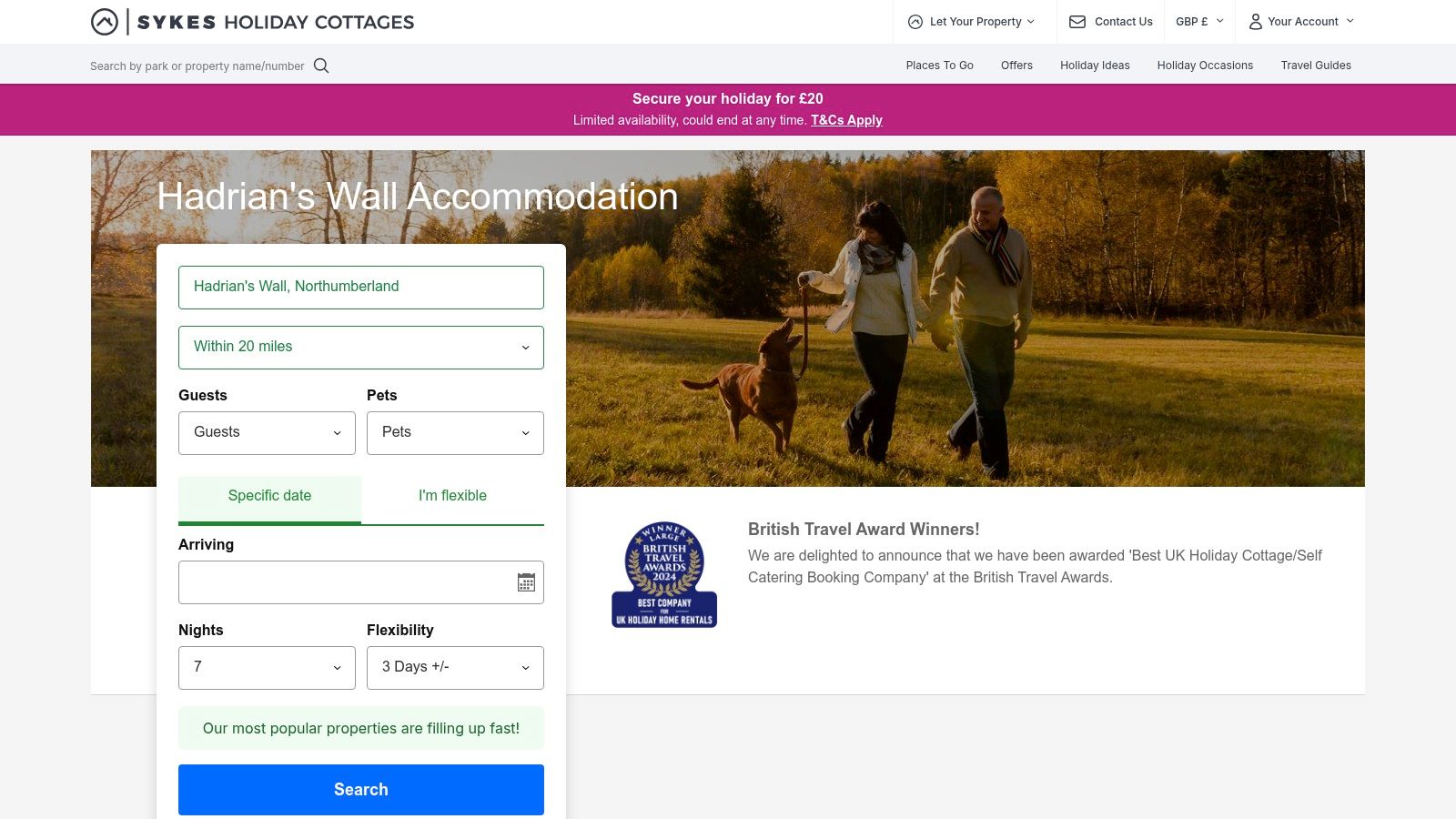The height and width of the screenshot is (819, 1456).
Task: Click the Sykes Holiday Cottages logo
Action: pos(252,22)
